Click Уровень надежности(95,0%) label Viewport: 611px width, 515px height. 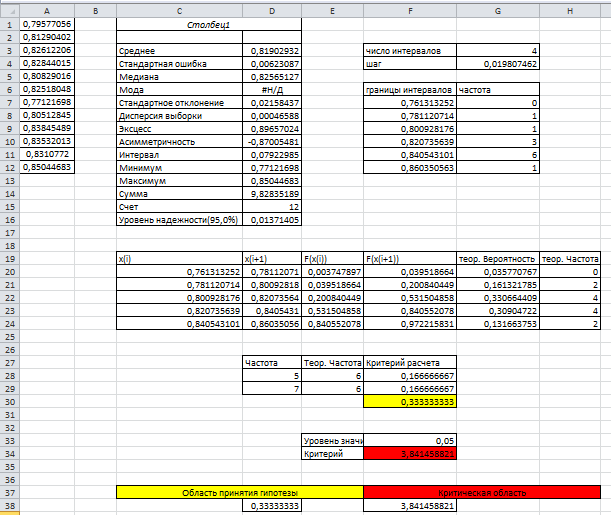coord(179,220)
